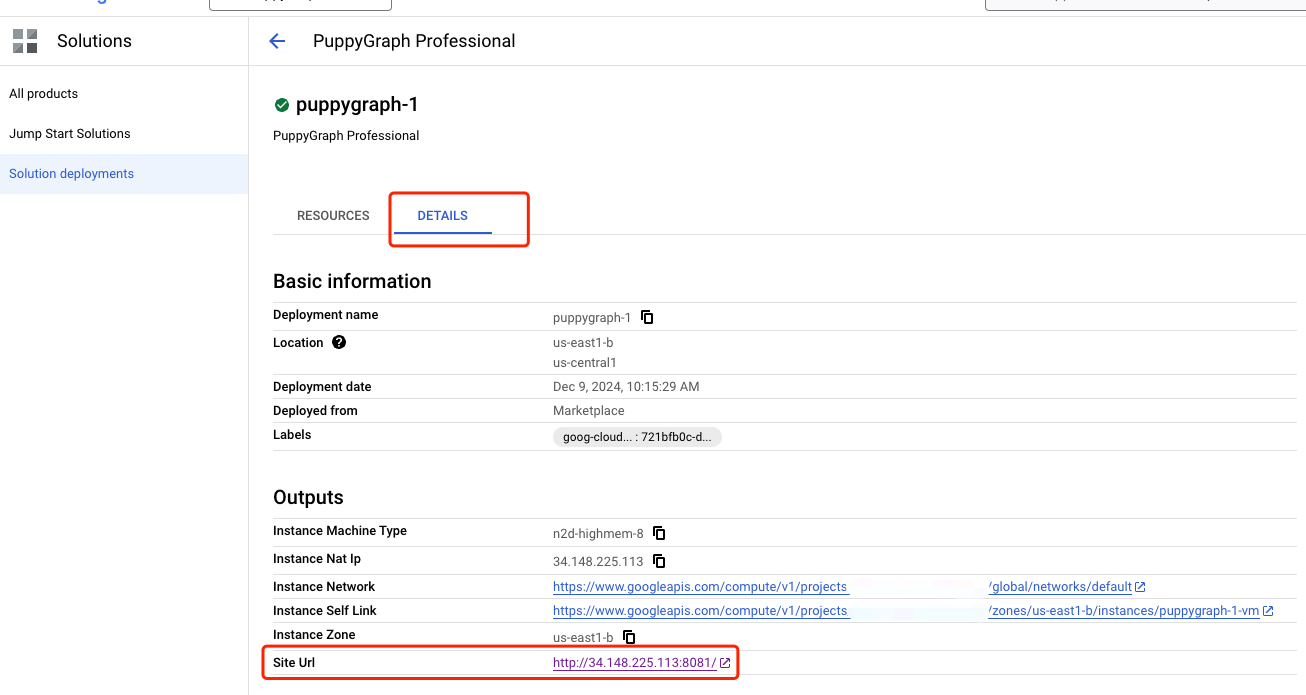Open All products in sidebar
This screenshot has height=695, width=1306.
pos(44,94)
